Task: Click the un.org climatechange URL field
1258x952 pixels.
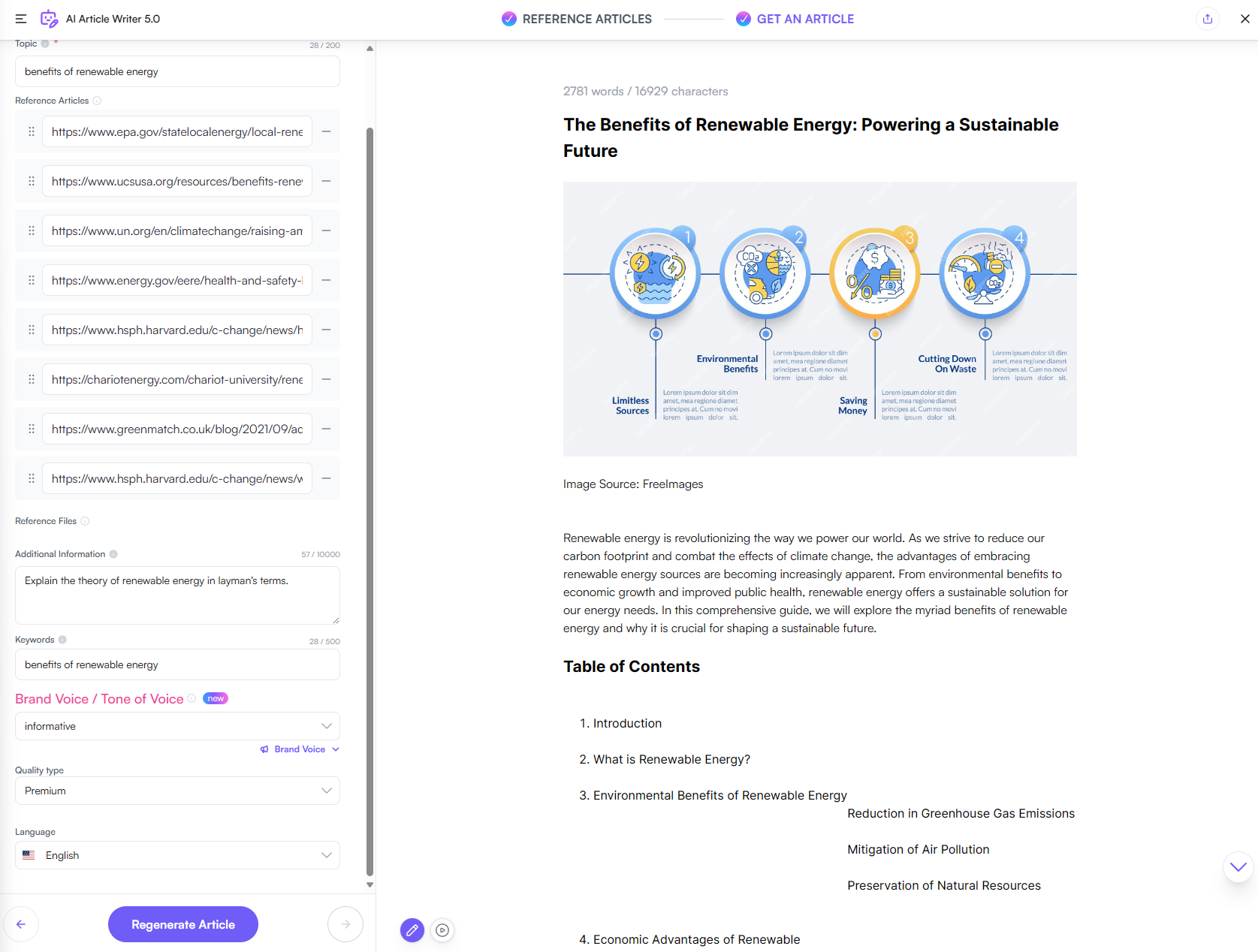Action: coord(177,230)
